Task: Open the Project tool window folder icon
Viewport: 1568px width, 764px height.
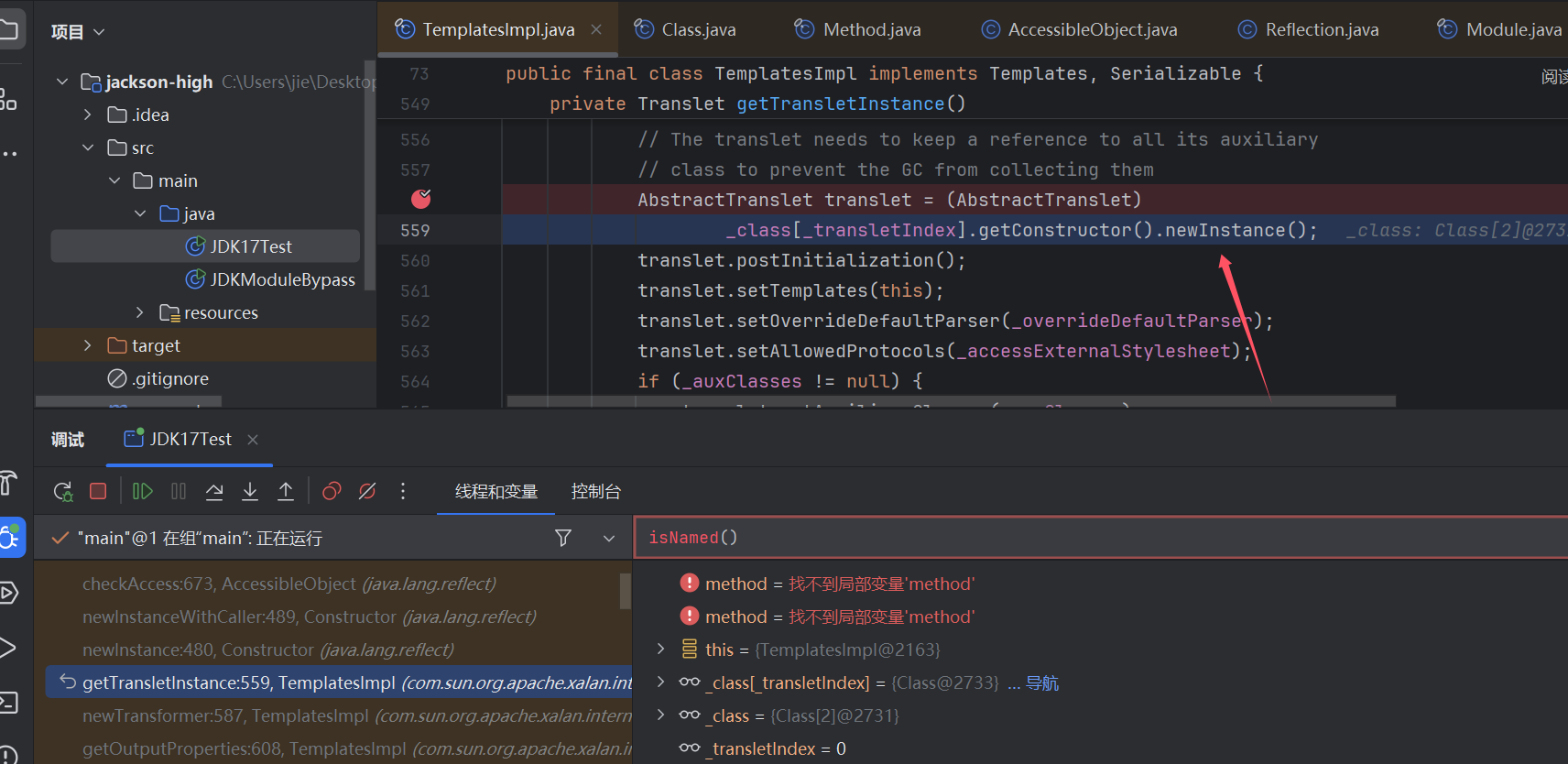Action: tap(9, 30)
